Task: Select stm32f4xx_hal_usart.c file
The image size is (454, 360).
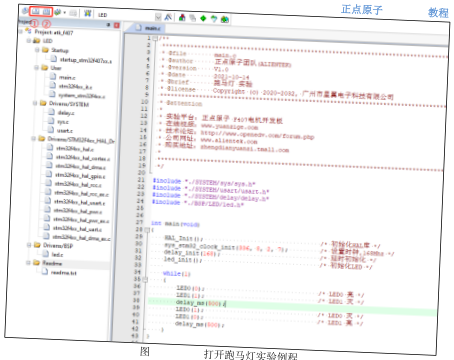Action: click(x=80, y=202)
